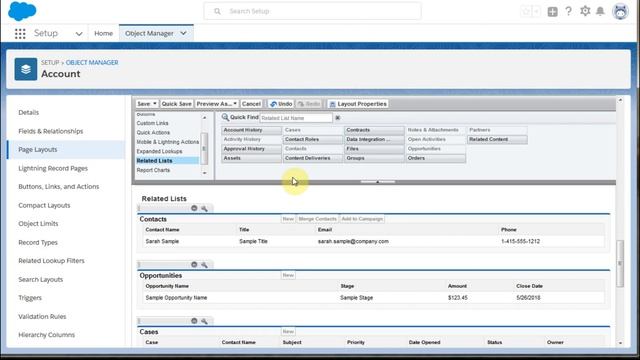Open the global actions plus icon
This screenshot has width=640, height=360.
(x=552, y=11)
